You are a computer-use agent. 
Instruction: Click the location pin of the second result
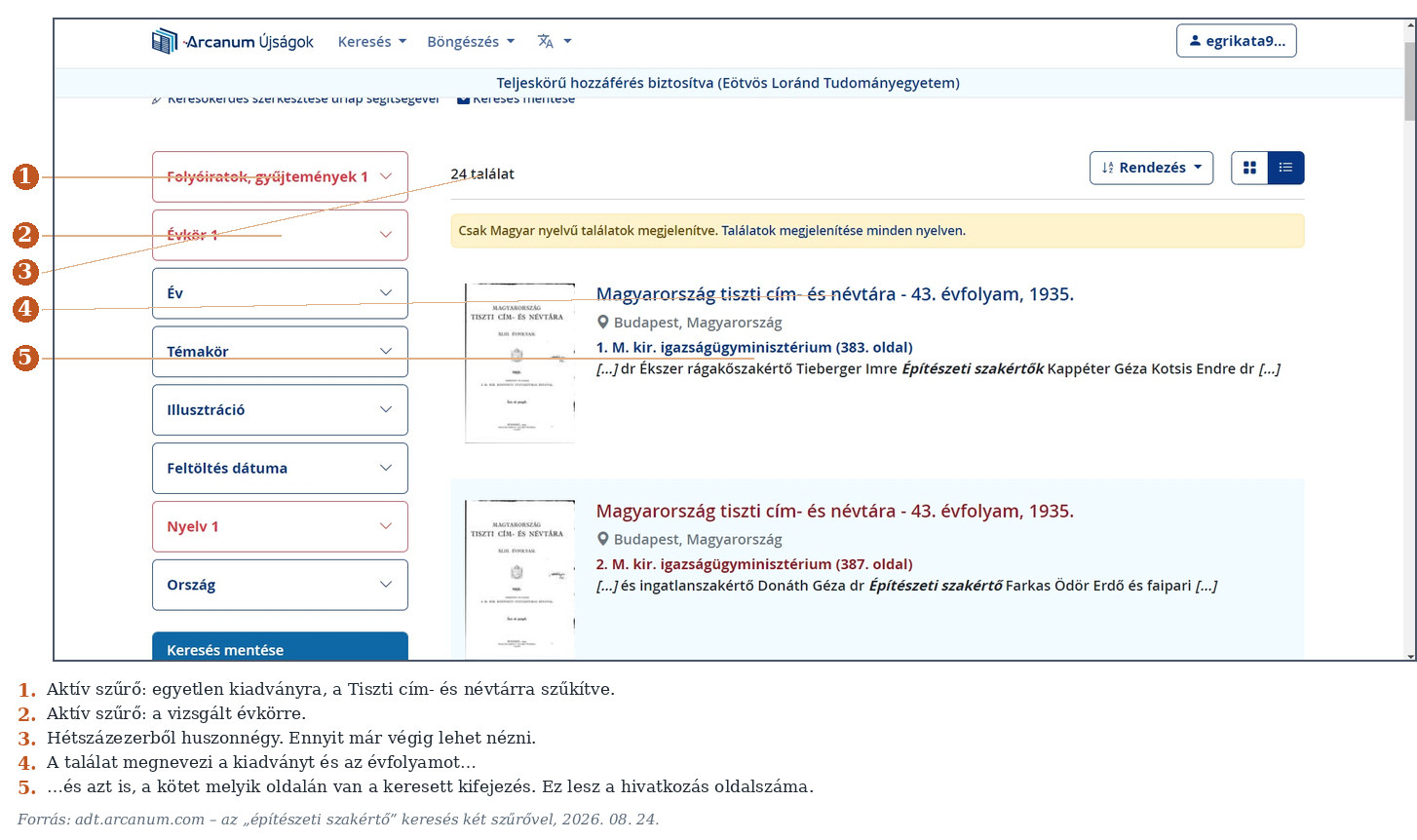[603, 539]
